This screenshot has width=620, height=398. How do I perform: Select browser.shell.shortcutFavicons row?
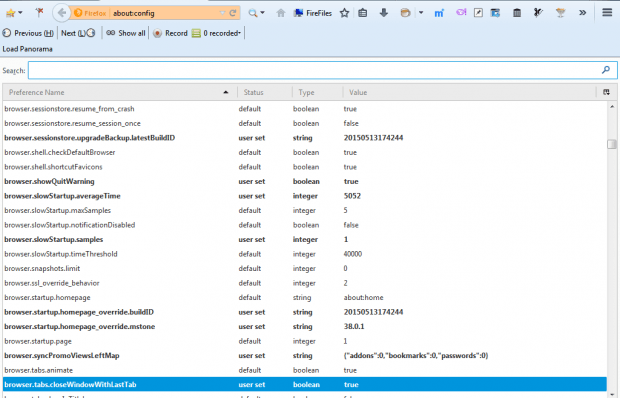(305, 167)
